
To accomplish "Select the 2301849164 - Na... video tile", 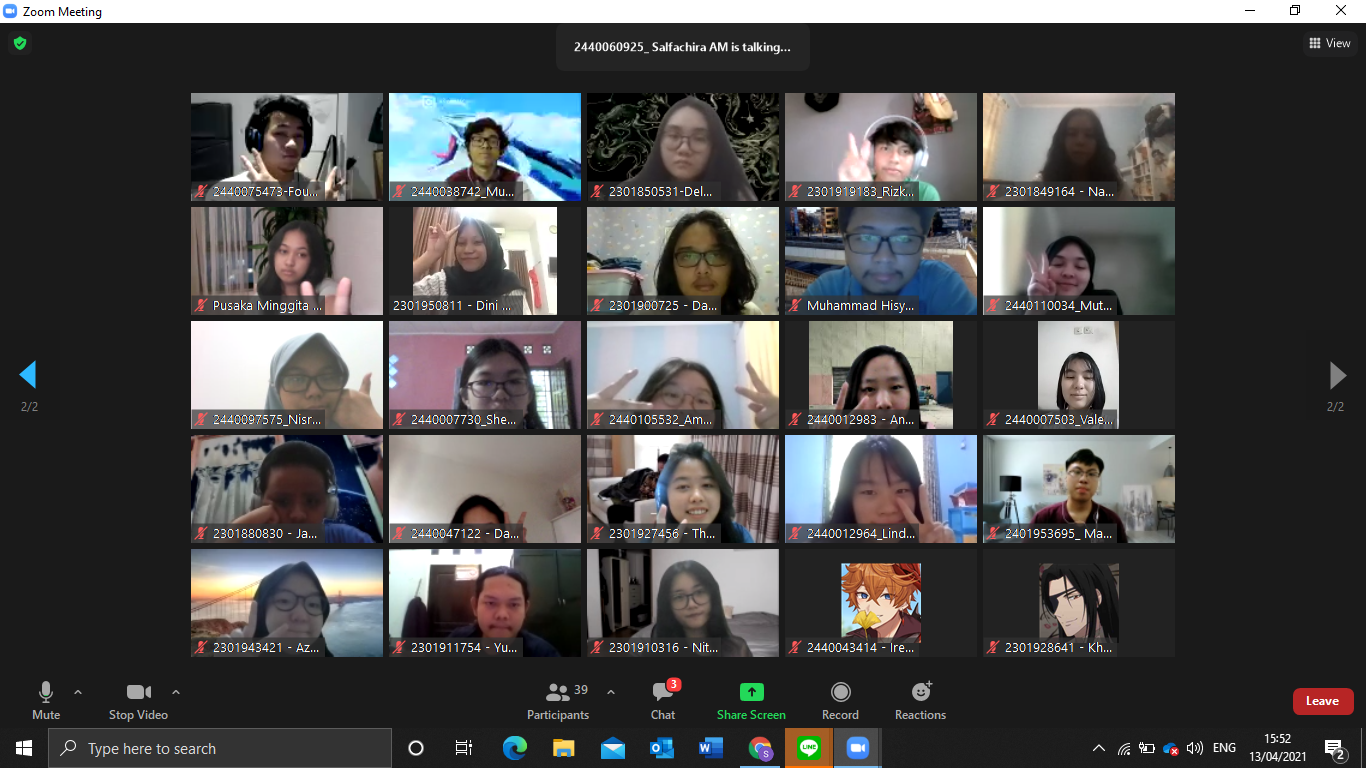I will pos(1079,147).
